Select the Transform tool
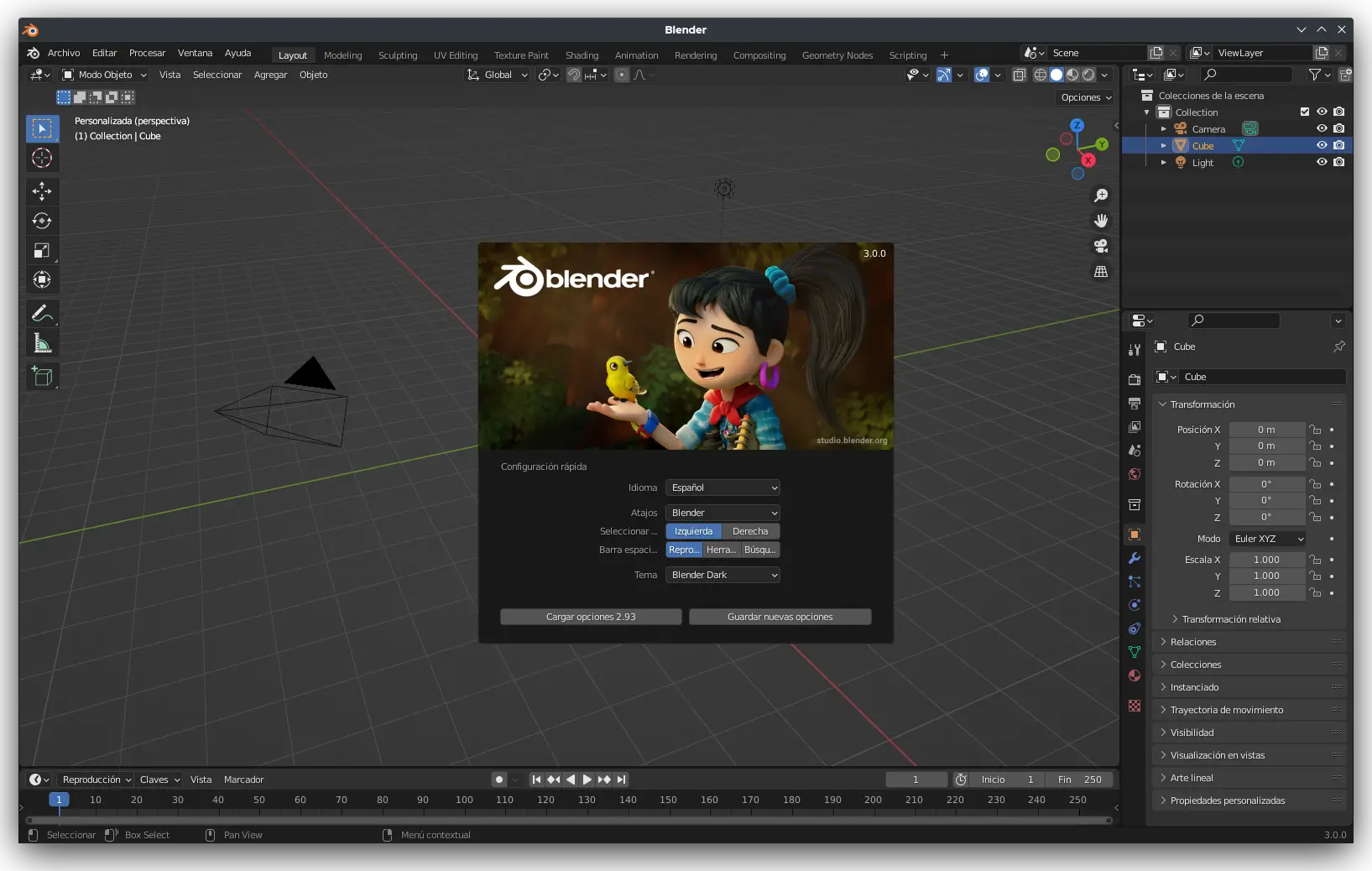Viewport: 1372px width, 871px height. (x=42, y=279)
